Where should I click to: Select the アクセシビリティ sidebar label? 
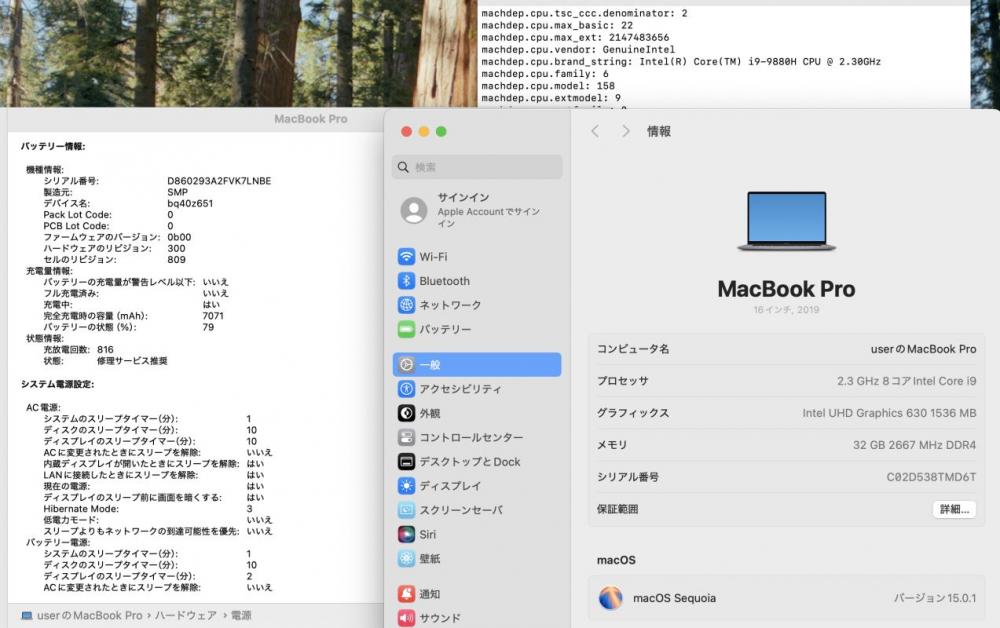click(460, 389)
